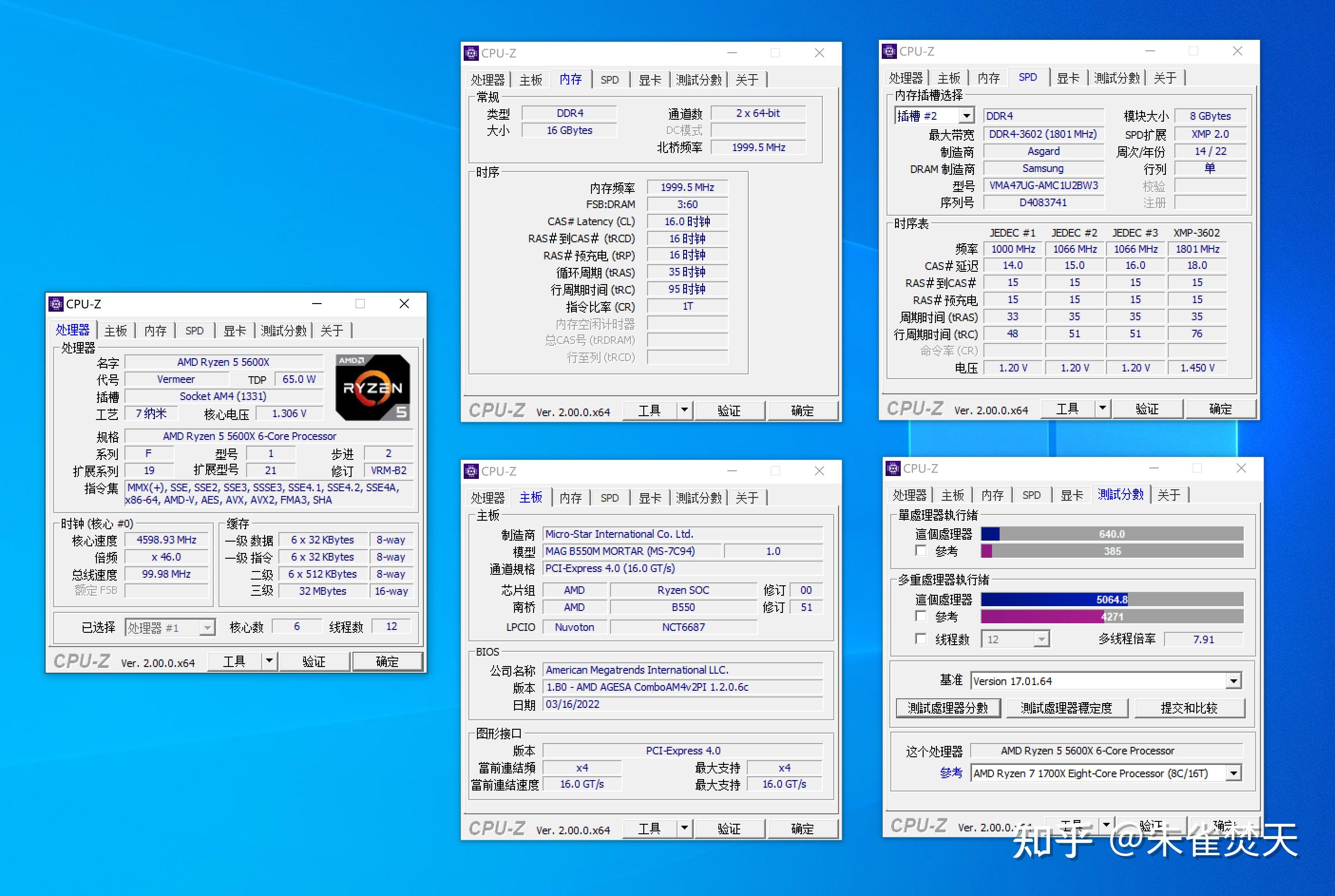Close the processor CPU-Z window
This screenshot has width=1335, height=896.
point(404,304)
